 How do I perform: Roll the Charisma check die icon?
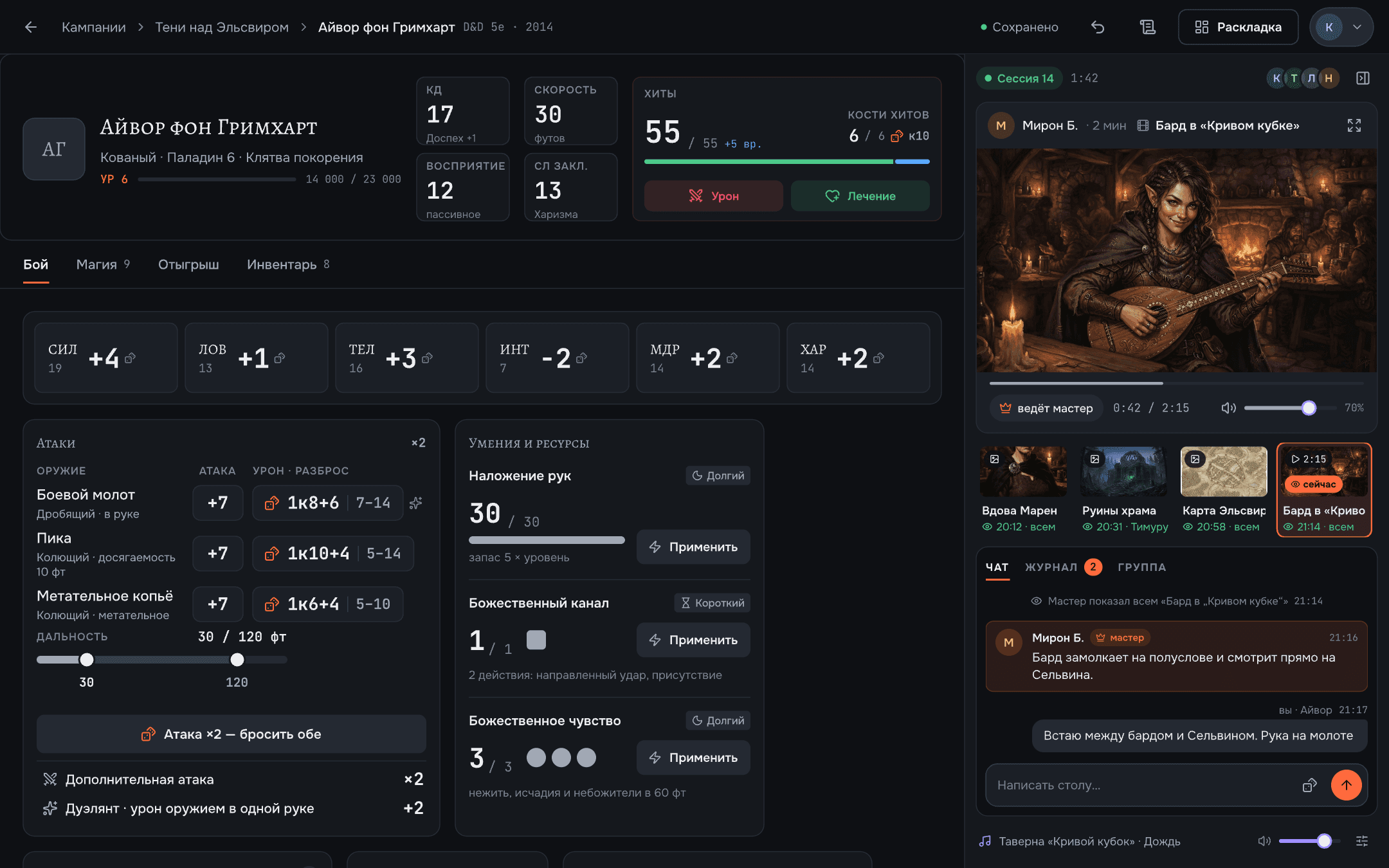(x=879, y=358)
